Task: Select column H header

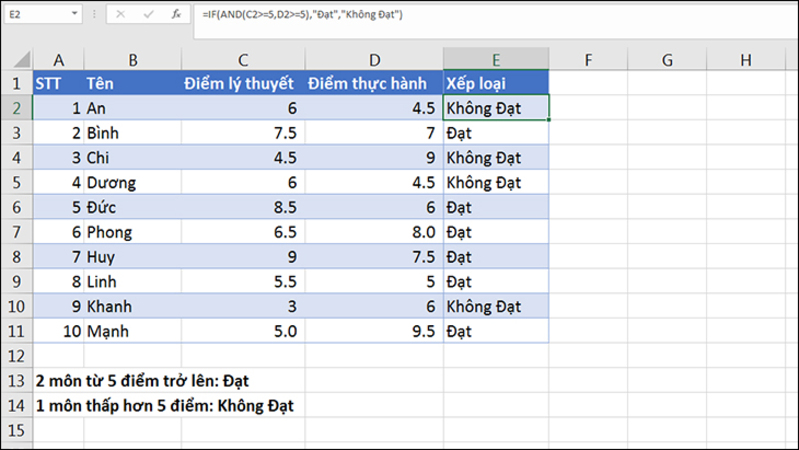Action: coord(745,60)
